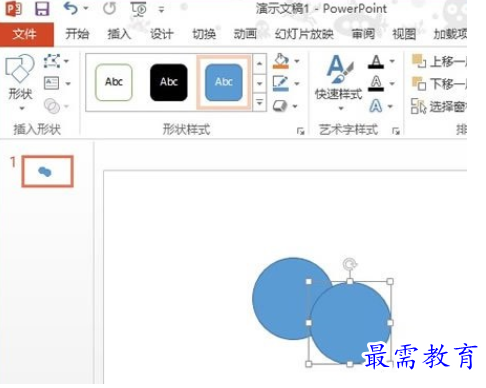Screen dimensions: 486x388
Task: Click the Draw Text Box icon
Action: [51, 83]
